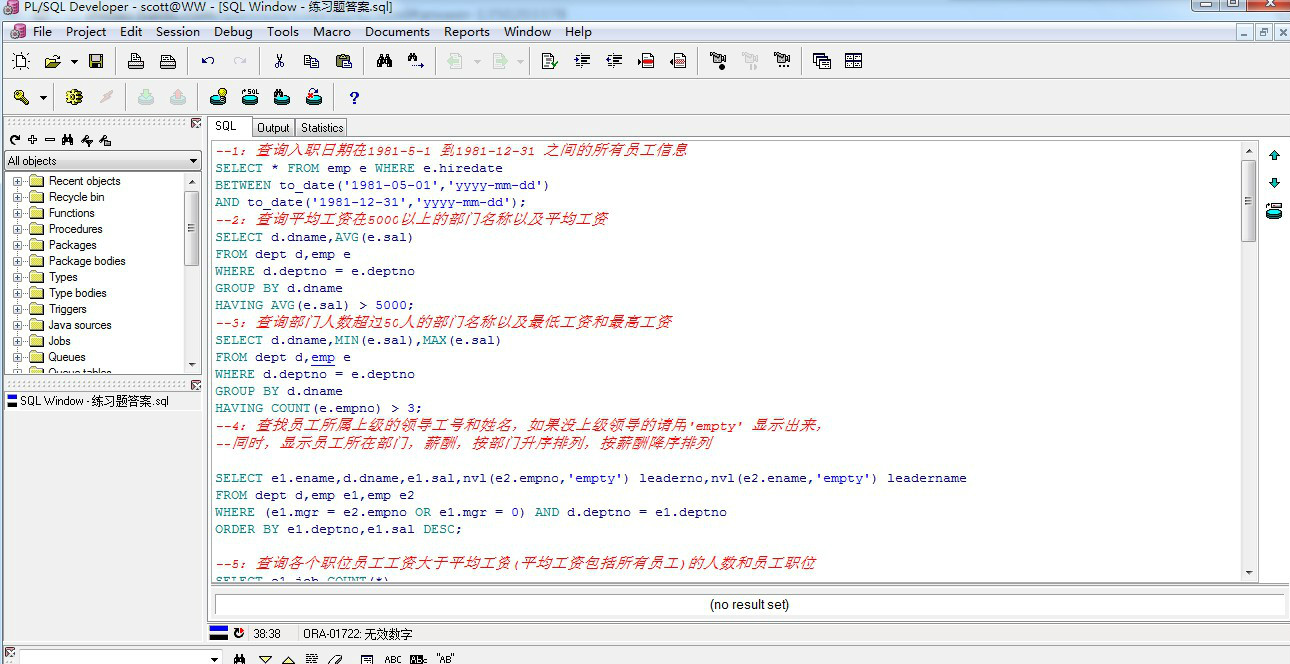The height and width of the screenshot is (664, 1290).
Task: Expand the Procedures folder node
Action: (x=17, y=229)
